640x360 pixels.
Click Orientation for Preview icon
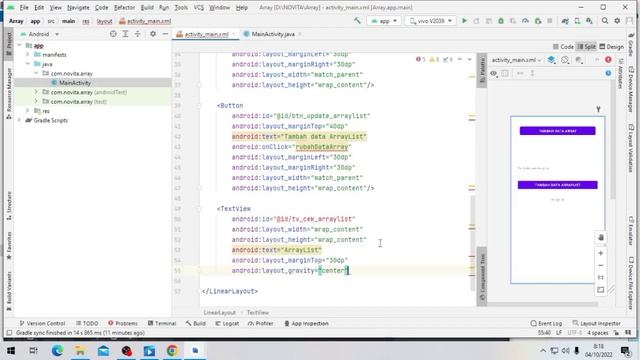(x=565, y=60)
